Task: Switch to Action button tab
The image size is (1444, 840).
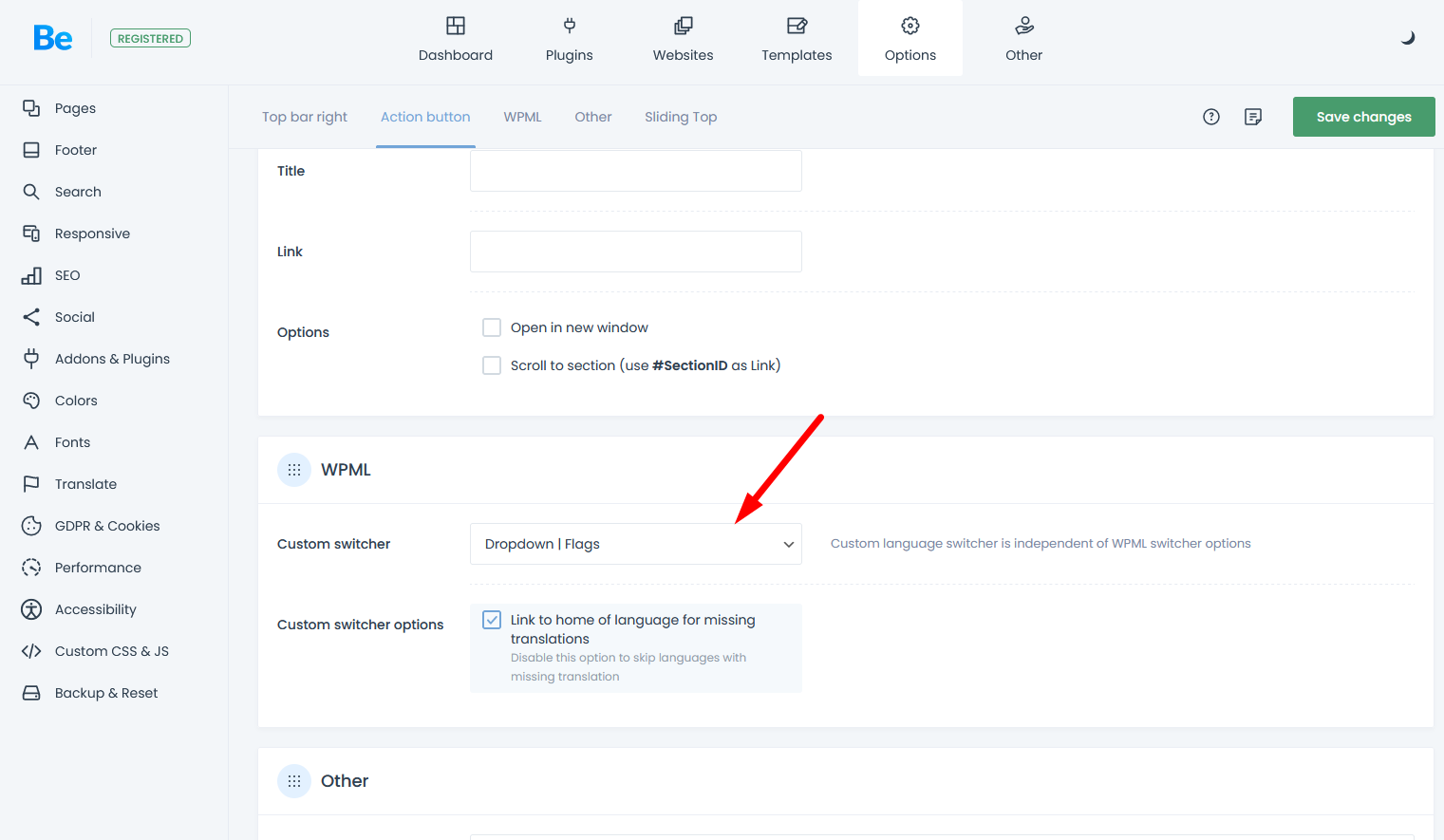Action: click(x=425, y=117)
